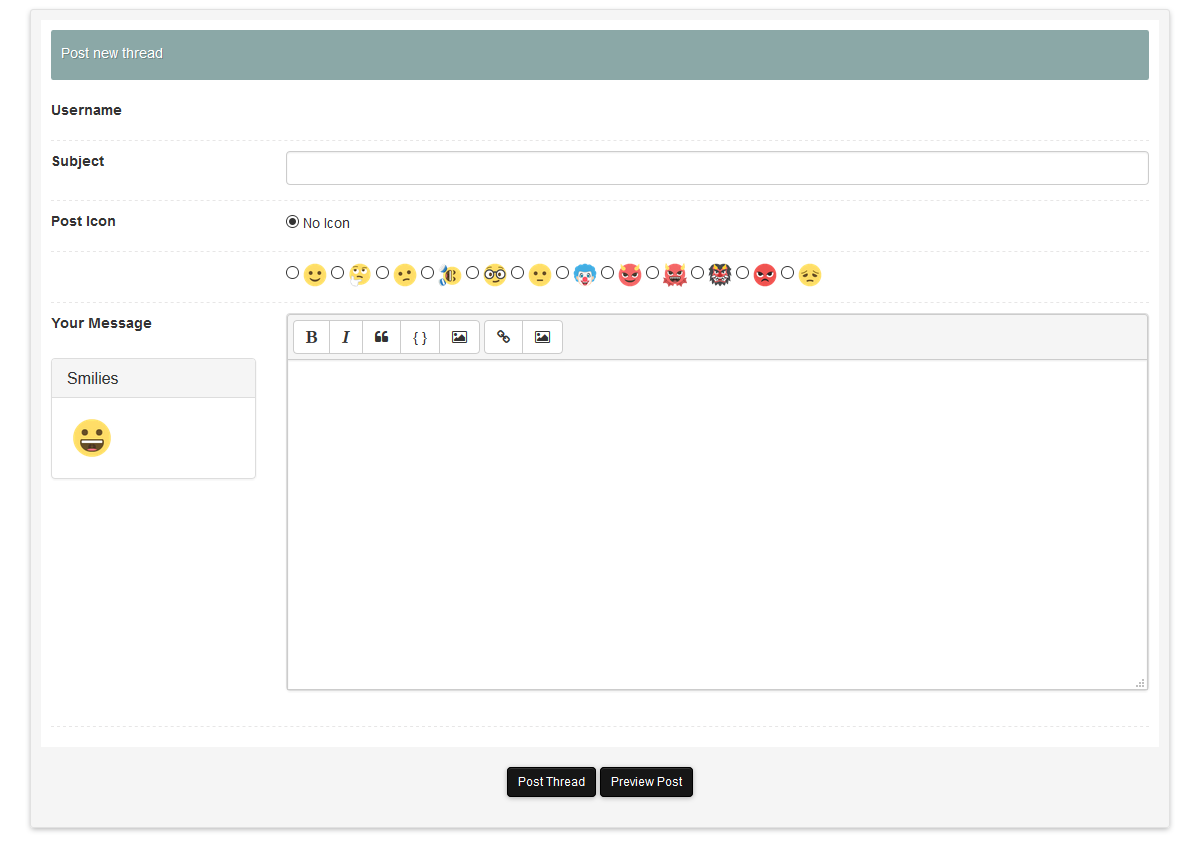Select radio button for the red devil face
The width and height of the screenshot is (1200, 860).
tap(607, 272)
